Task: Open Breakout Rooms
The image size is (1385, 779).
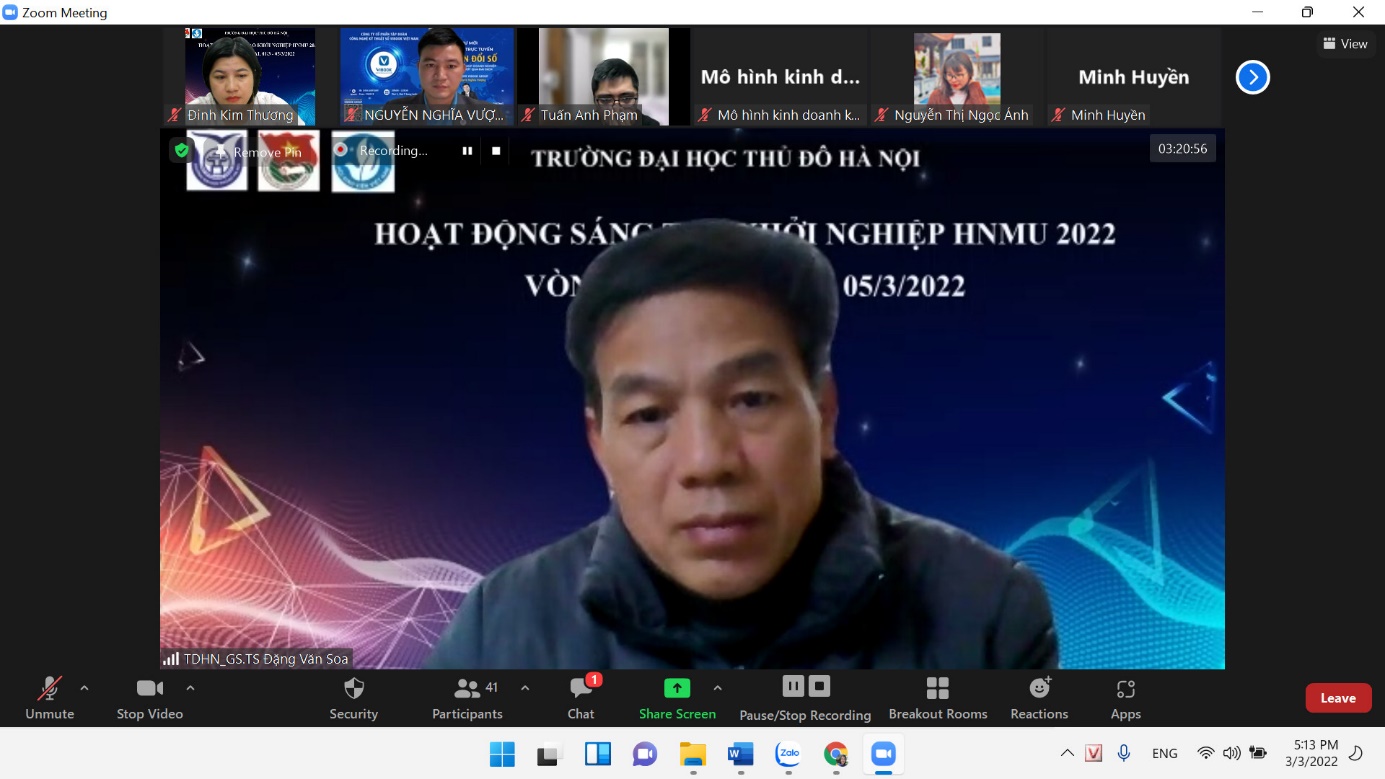Action: tap(937, 698)
